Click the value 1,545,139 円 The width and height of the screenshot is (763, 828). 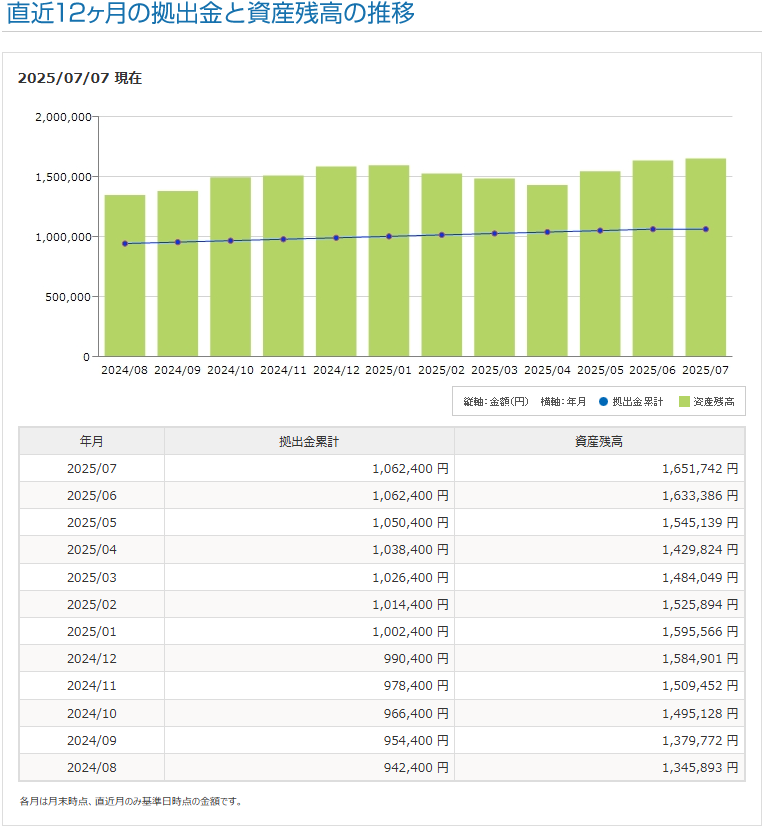[x=700, y=522]
